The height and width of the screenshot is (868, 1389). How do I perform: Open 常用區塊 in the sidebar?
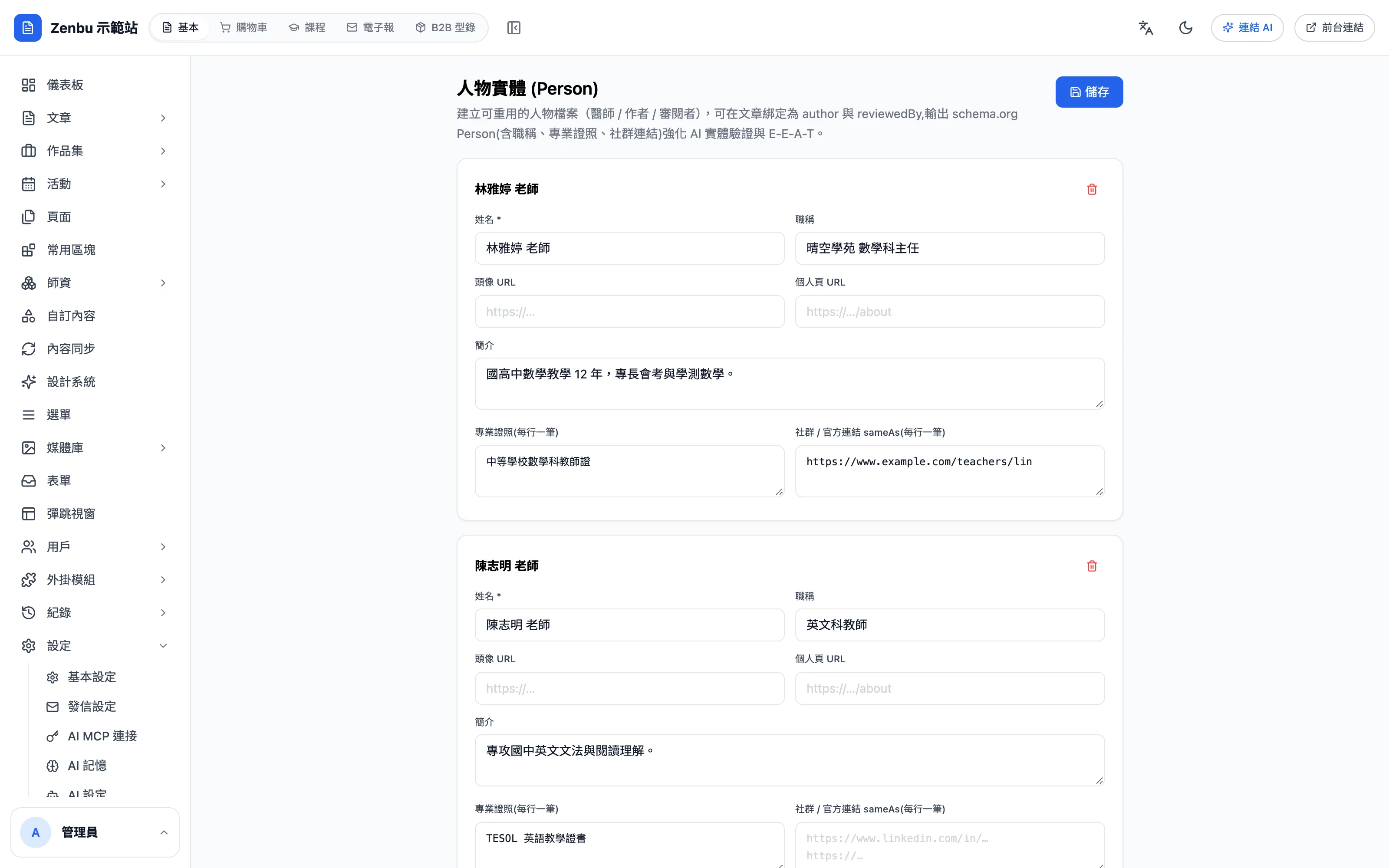[x=95, y=250]
